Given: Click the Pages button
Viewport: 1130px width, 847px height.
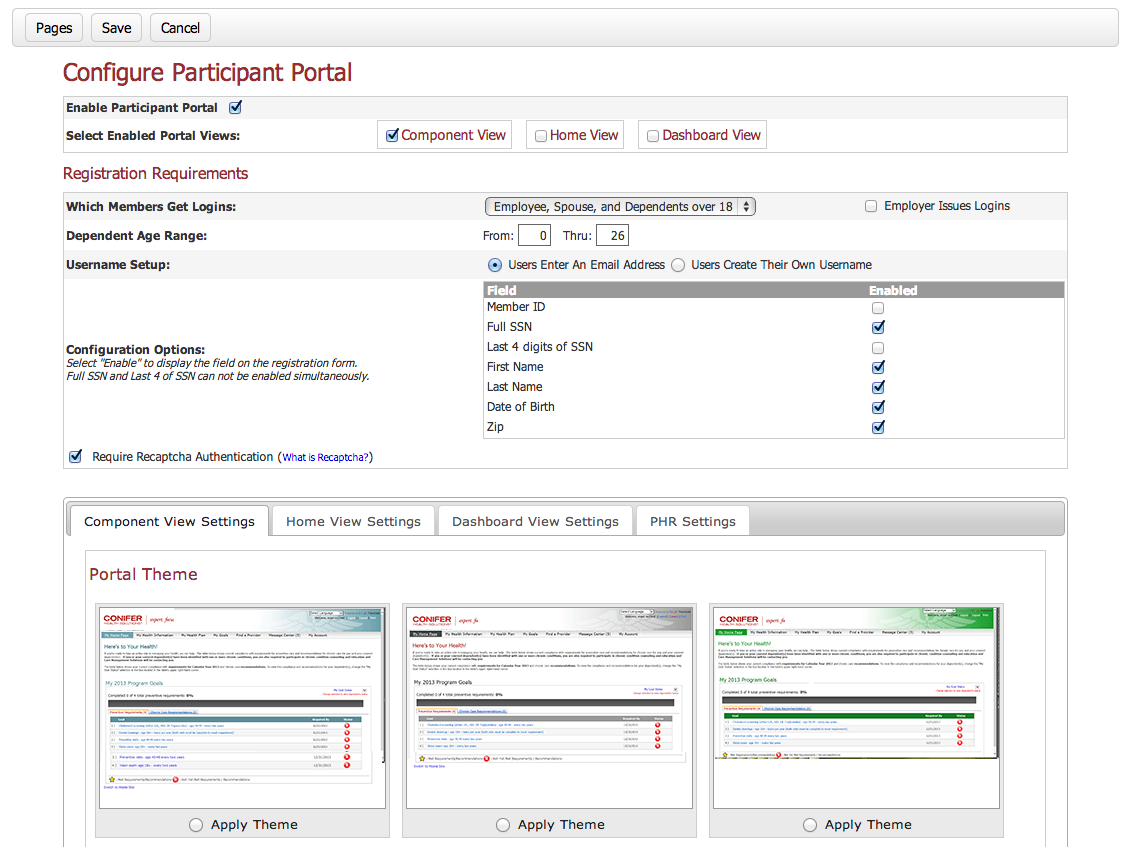Looking at the screenshot, I should [54, 28].
